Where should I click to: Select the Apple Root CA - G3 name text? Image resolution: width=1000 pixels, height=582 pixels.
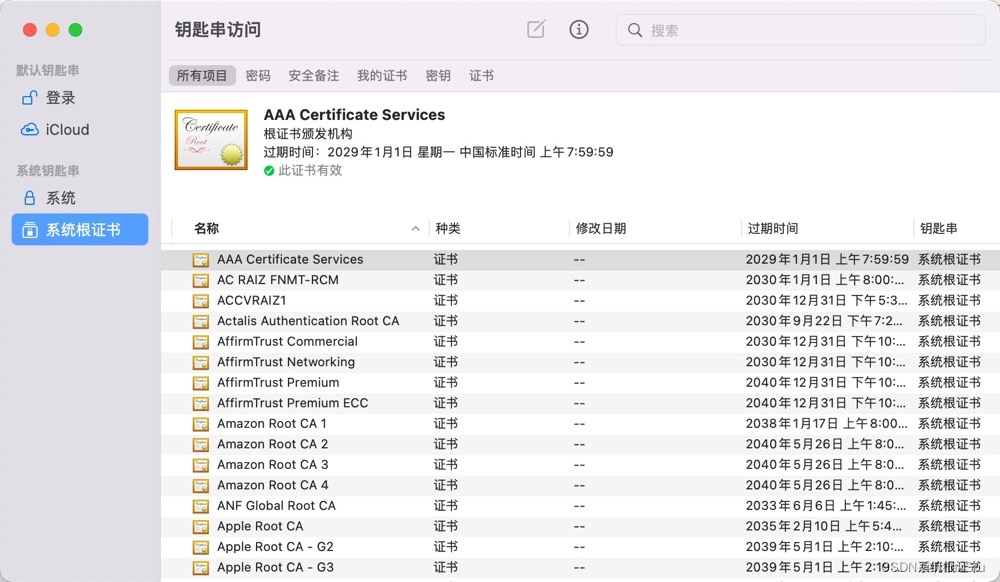[276, 567]
